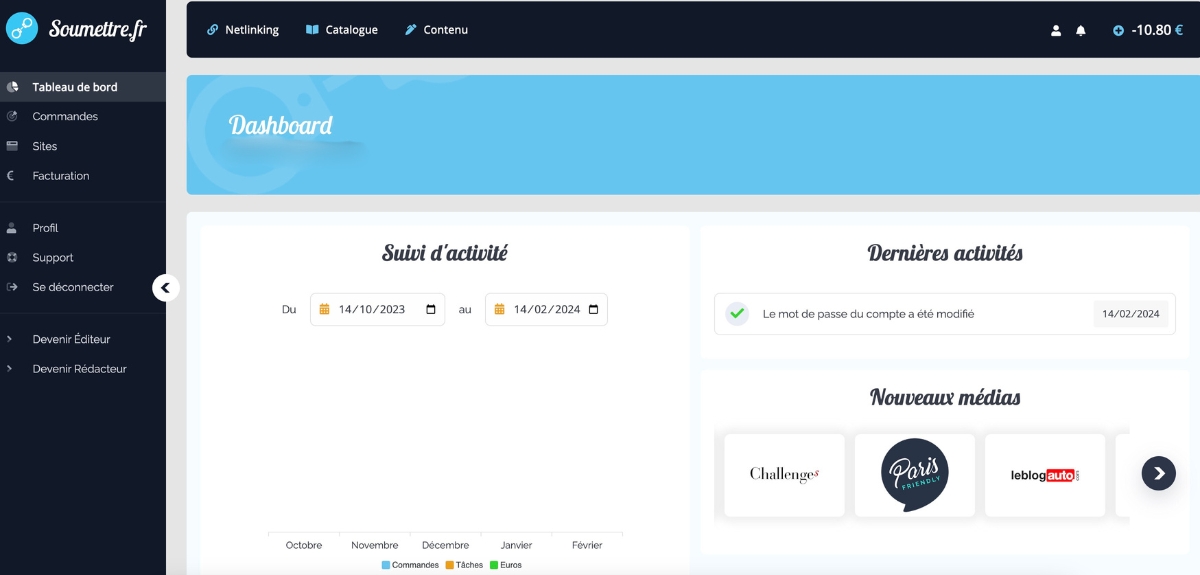
Task: Open the Facturation page link
Action: pos(61,176)
